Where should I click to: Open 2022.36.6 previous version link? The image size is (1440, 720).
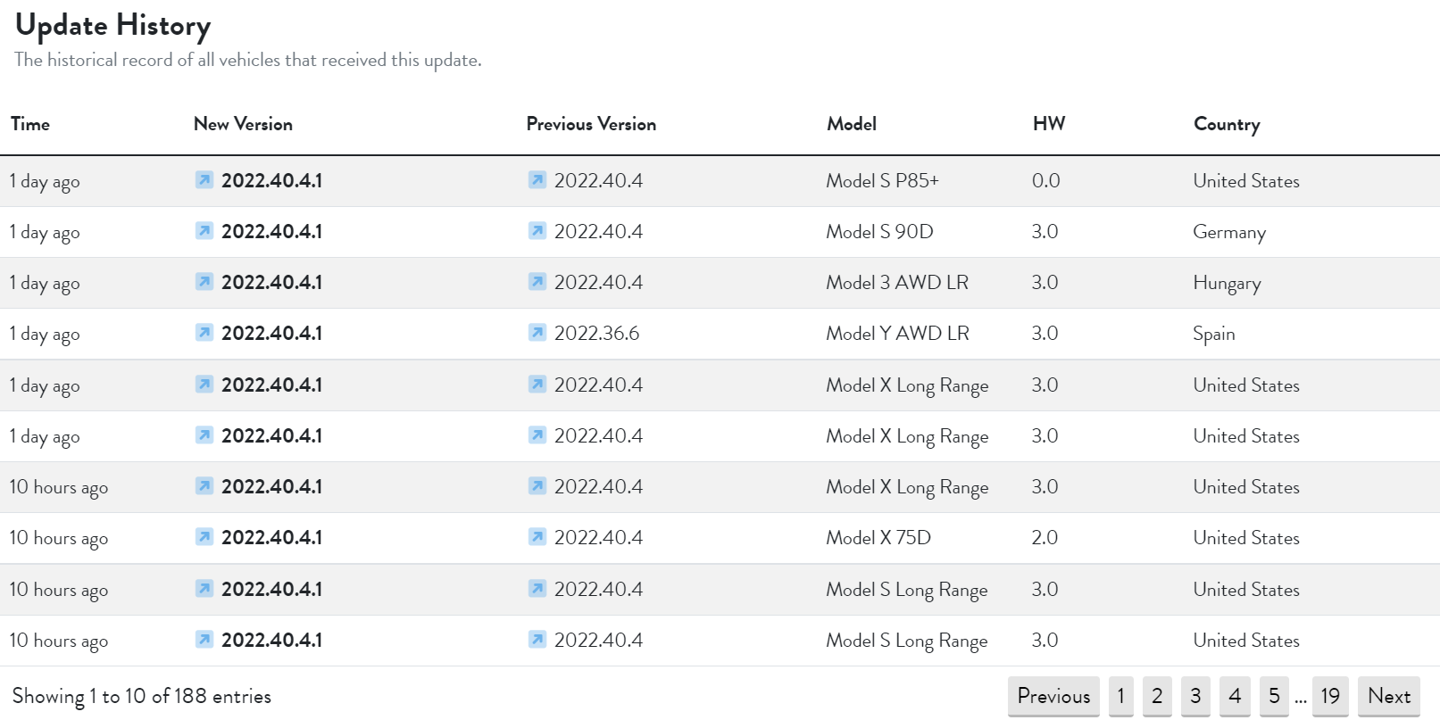pyautogui.click(x=597, y=333)
